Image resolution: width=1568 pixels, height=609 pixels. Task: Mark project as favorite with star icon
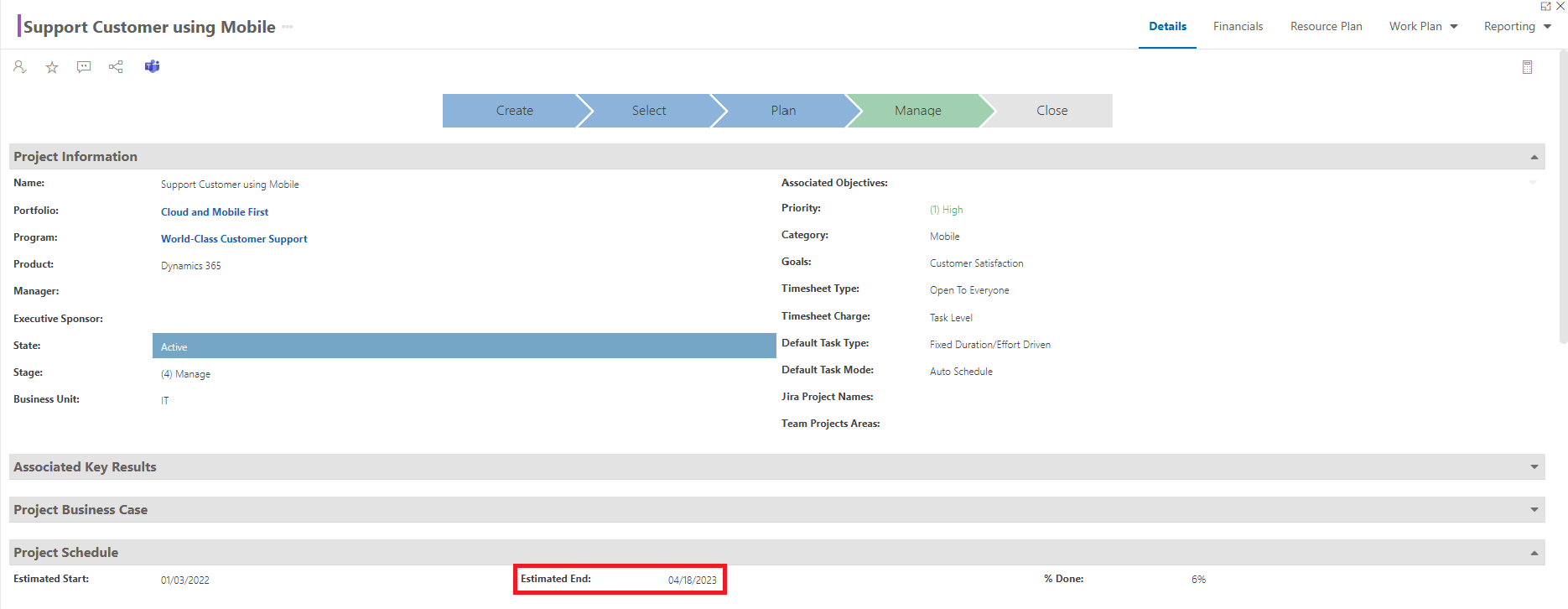click(x=52, y=67)
